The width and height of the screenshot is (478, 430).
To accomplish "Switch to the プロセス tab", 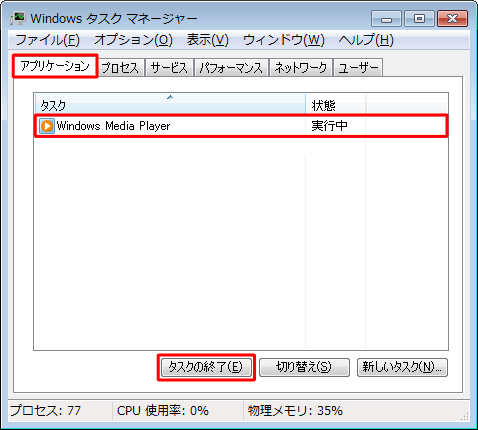I will pyautogui.click(x=120, y=68).
